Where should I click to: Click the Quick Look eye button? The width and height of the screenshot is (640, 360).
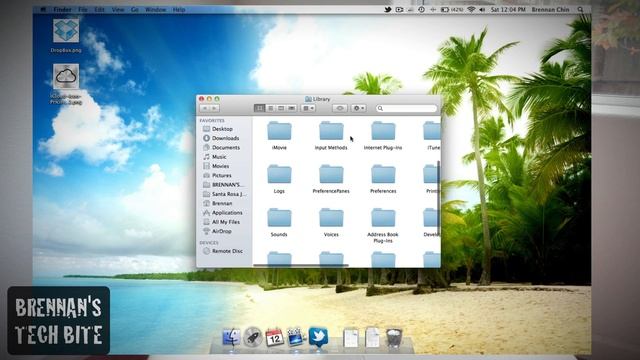(340, 108)
